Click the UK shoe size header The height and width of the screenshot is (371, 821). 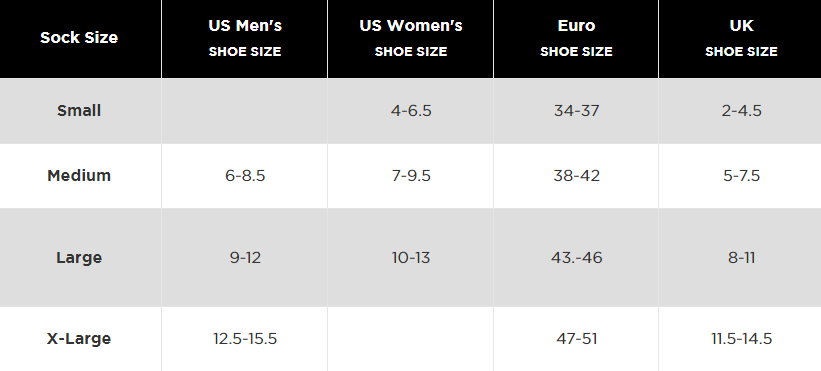pos(741,38)
